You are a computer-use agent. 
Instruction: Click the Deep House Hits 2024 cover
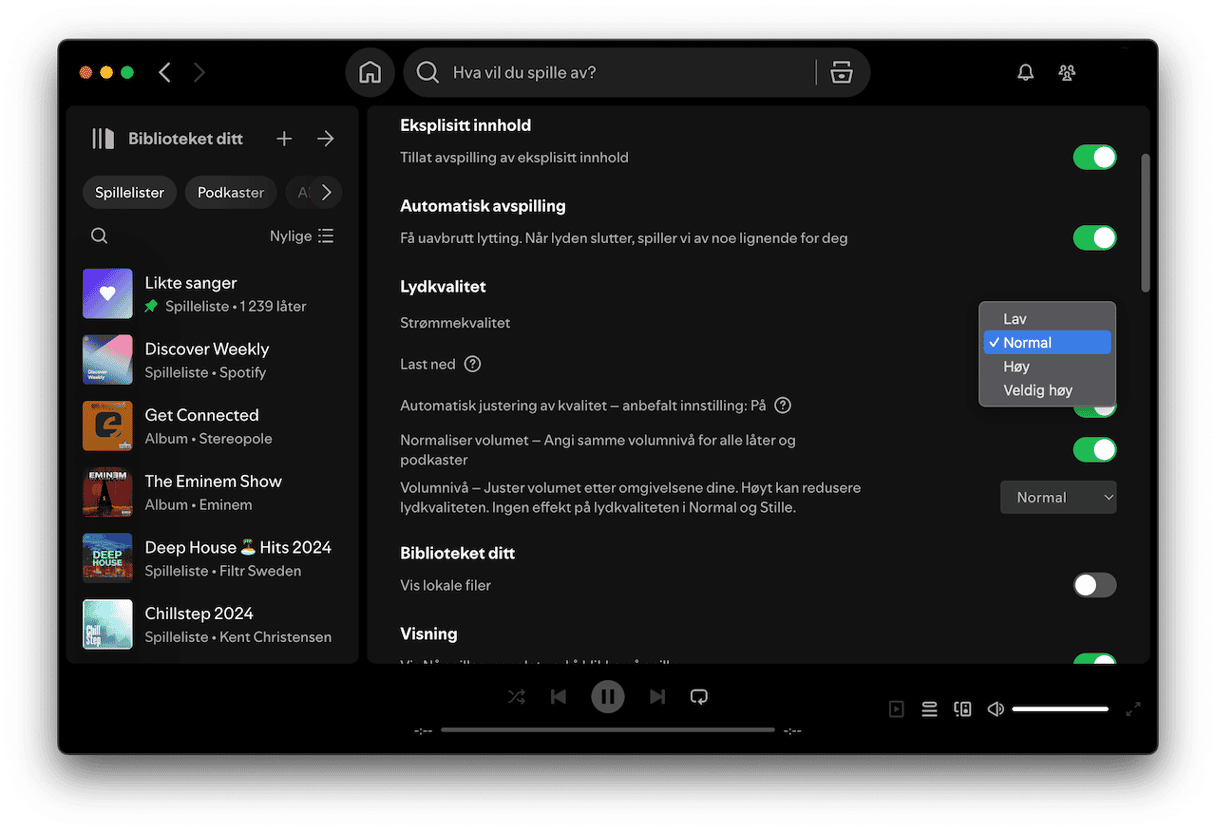[x=108, y=558]
